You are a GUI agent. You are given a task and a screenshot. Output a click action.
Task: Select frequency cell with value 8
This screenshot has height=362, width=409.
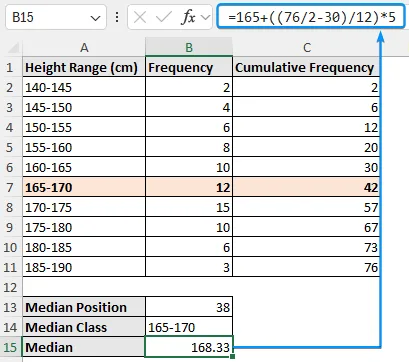189,147
